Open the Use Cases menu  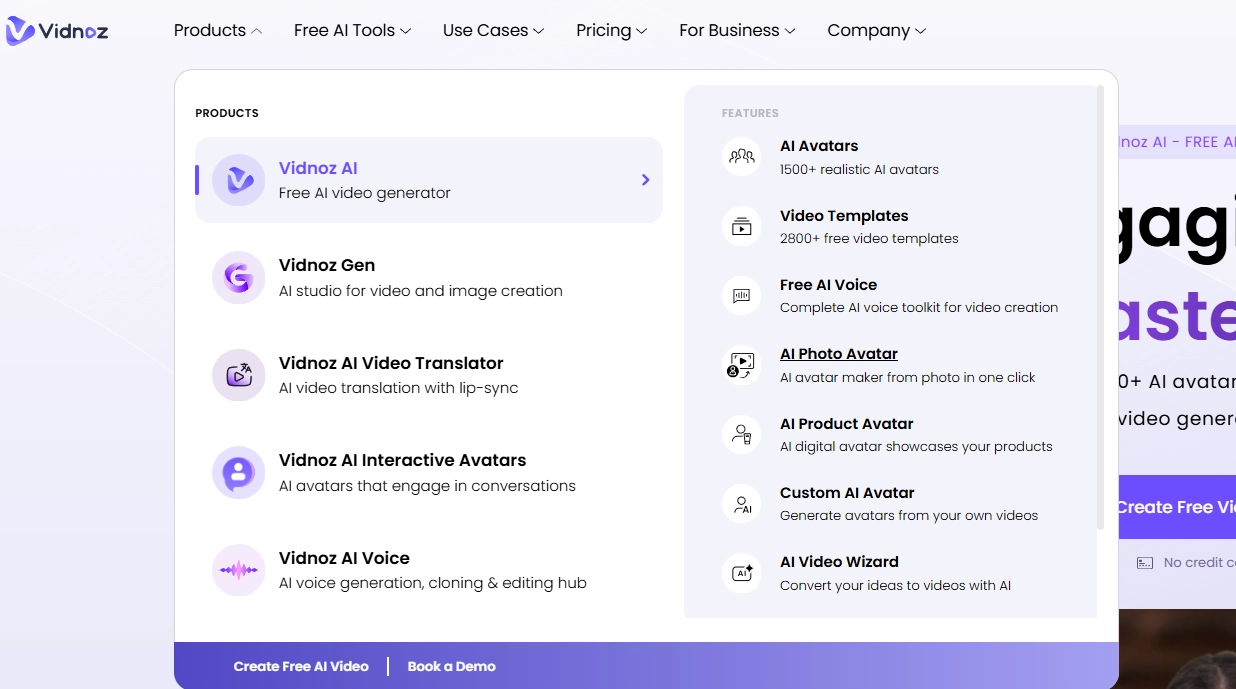coord(493,31)
